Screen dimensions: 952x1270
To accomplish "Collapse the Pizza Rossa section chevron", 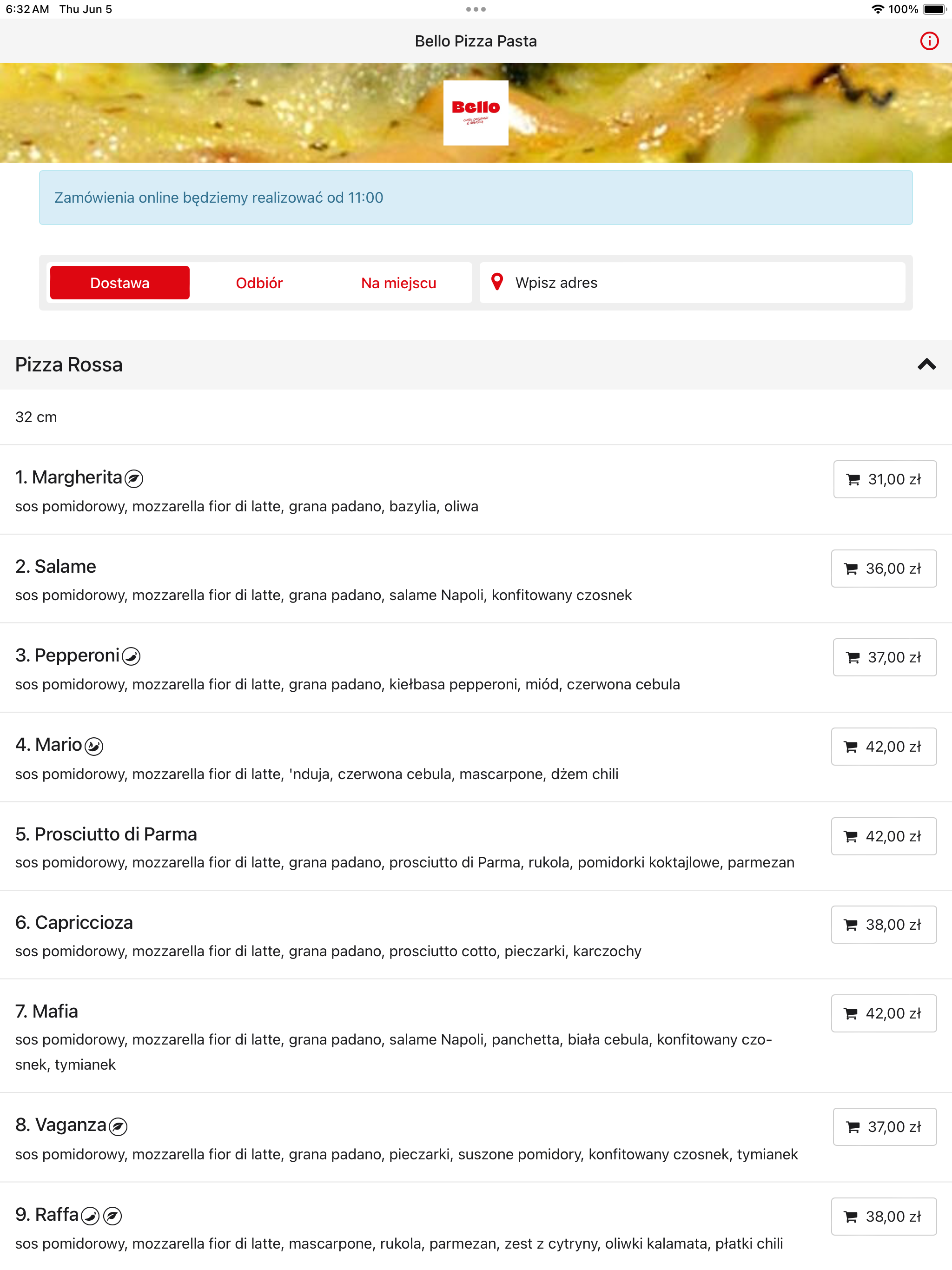I will [x=926, y=364].
